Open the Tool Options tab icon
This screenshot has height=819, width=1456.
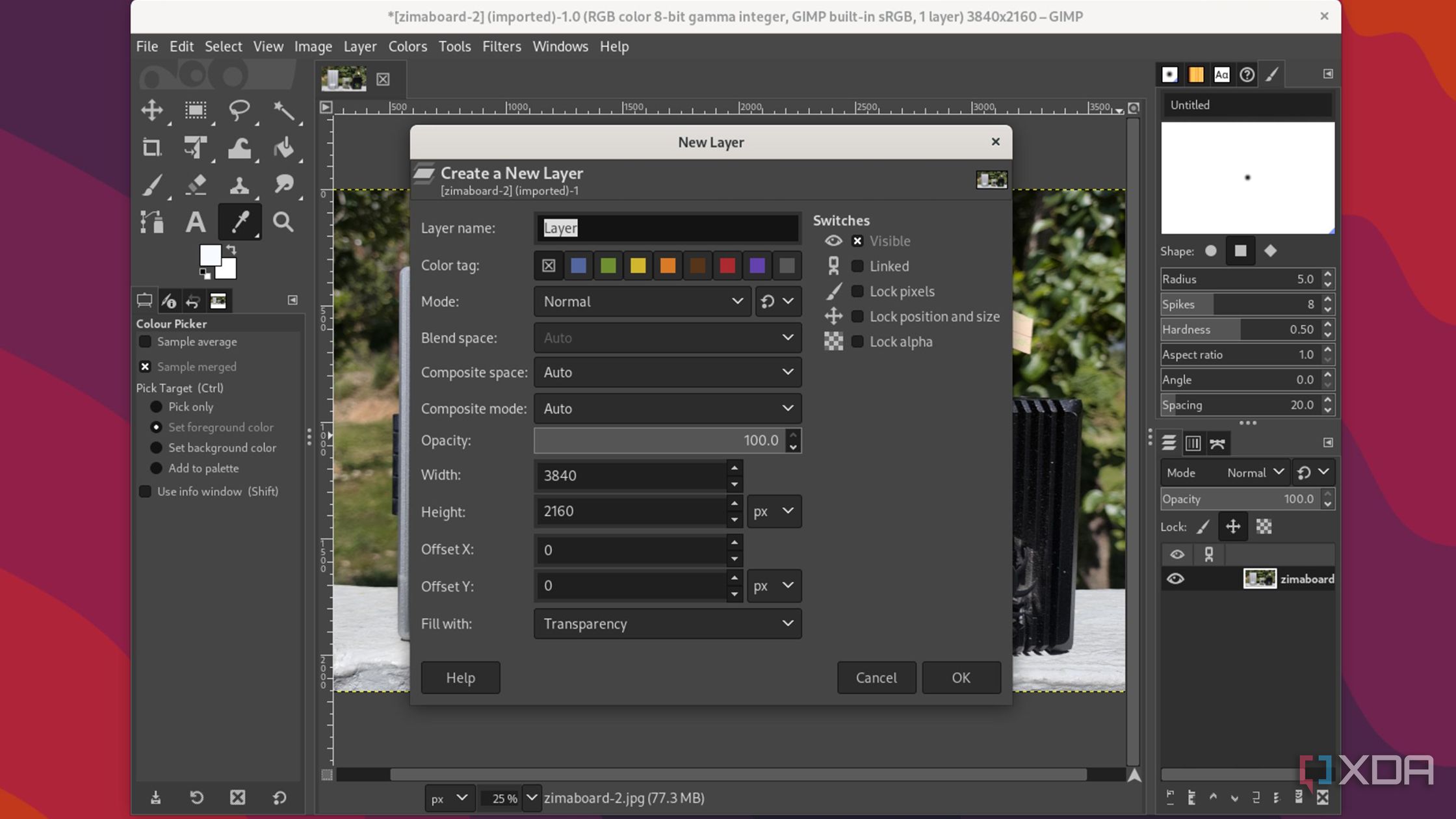(x=144, y=300)
